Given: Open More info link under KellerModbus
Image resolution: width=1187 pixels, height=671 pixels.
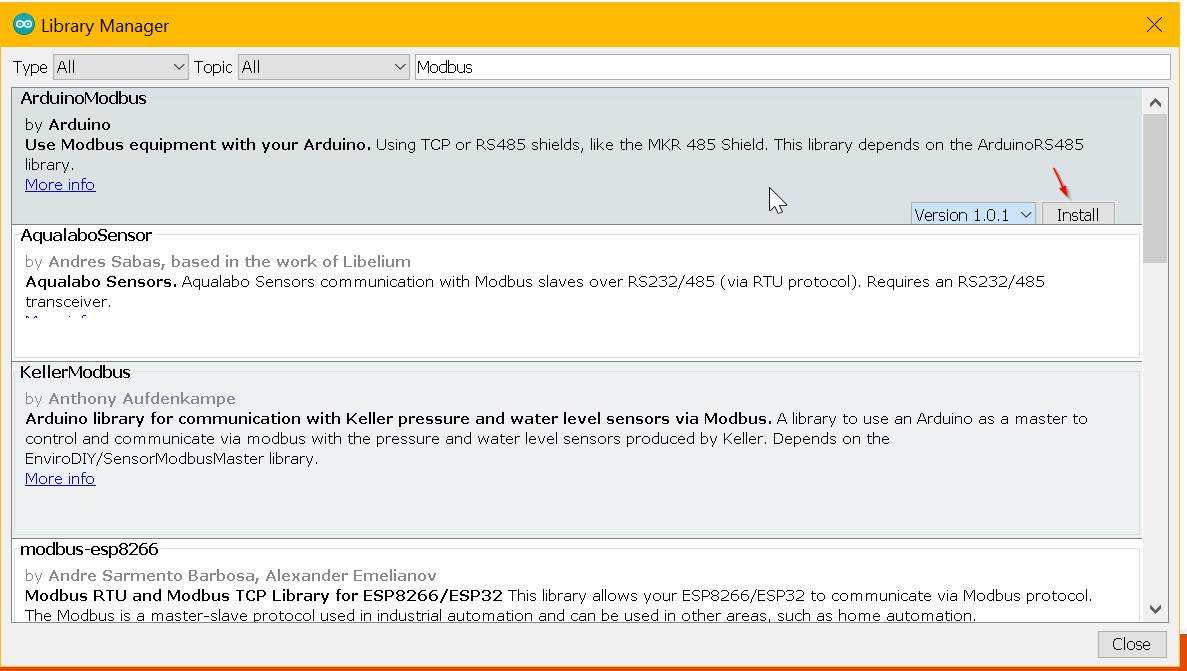Looking at the screenshot, I should [60, 479].
